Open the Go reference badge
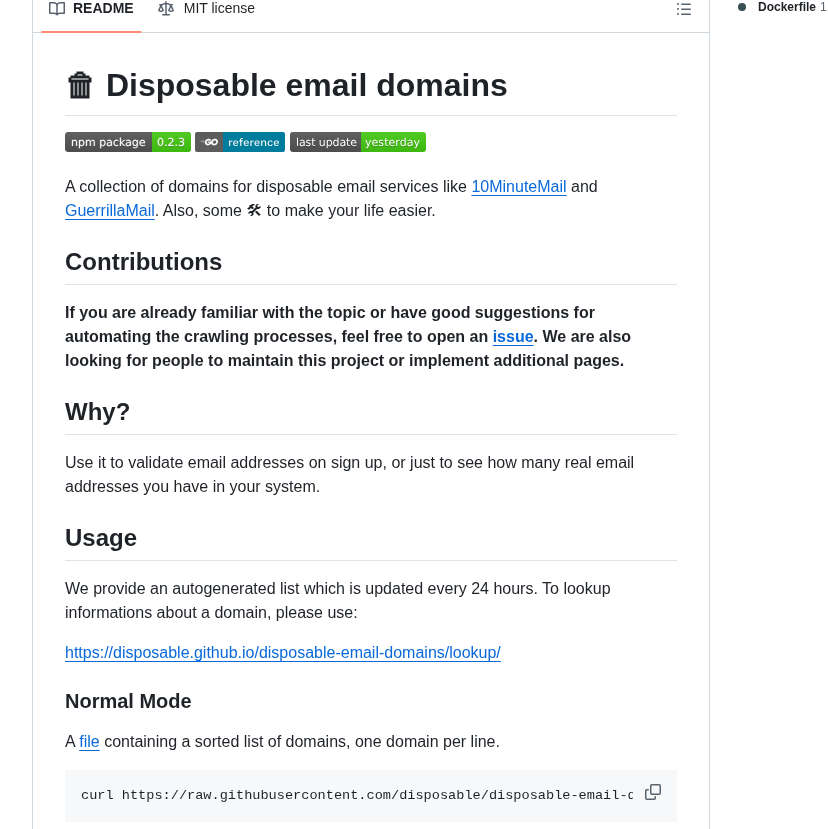828x829 pixels. pyautogui.click(x=240, y=142)
